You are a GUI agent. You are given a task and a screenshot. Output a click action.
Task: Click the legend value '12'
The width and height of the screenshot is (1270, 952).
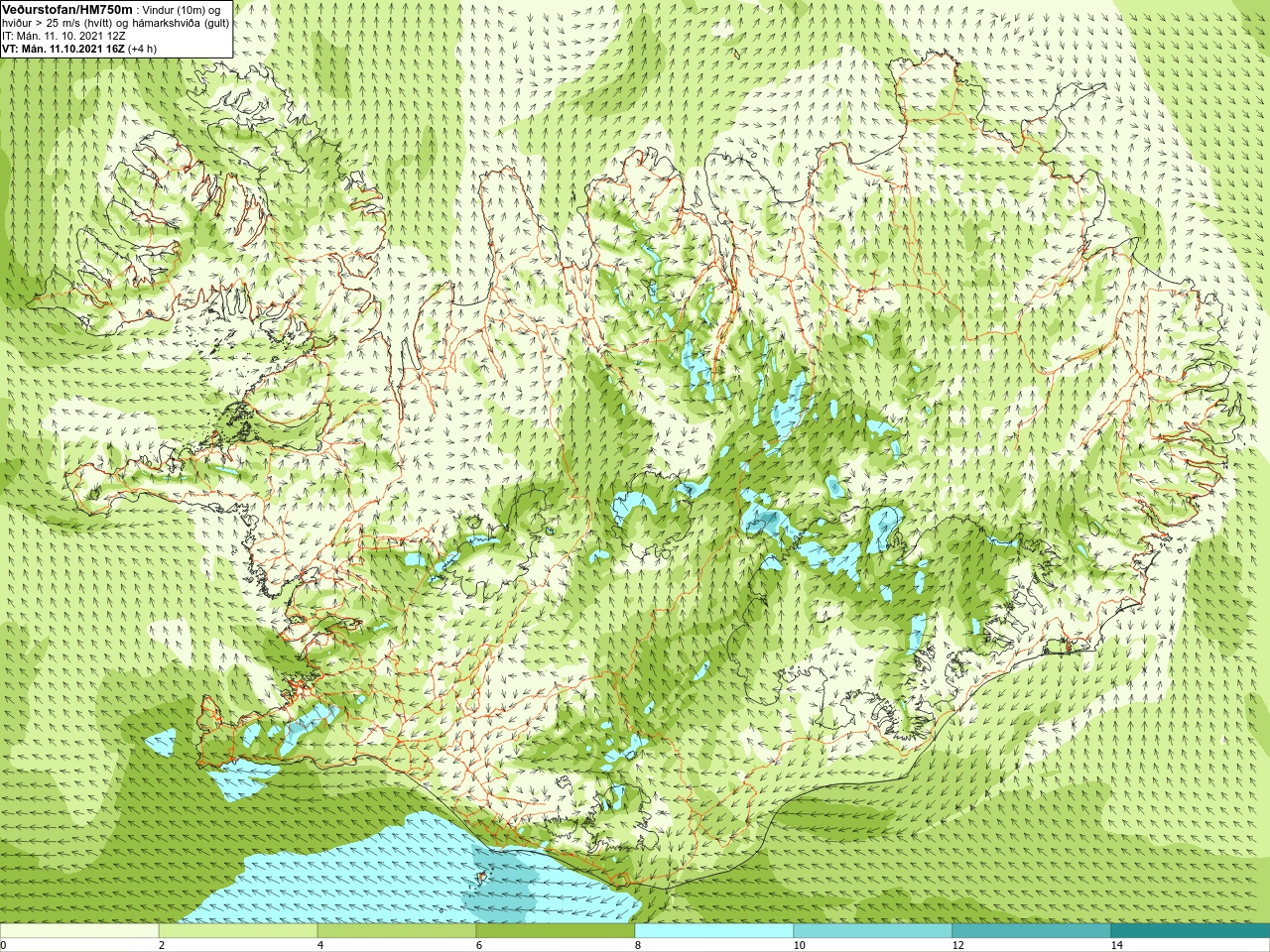(958, 945)
